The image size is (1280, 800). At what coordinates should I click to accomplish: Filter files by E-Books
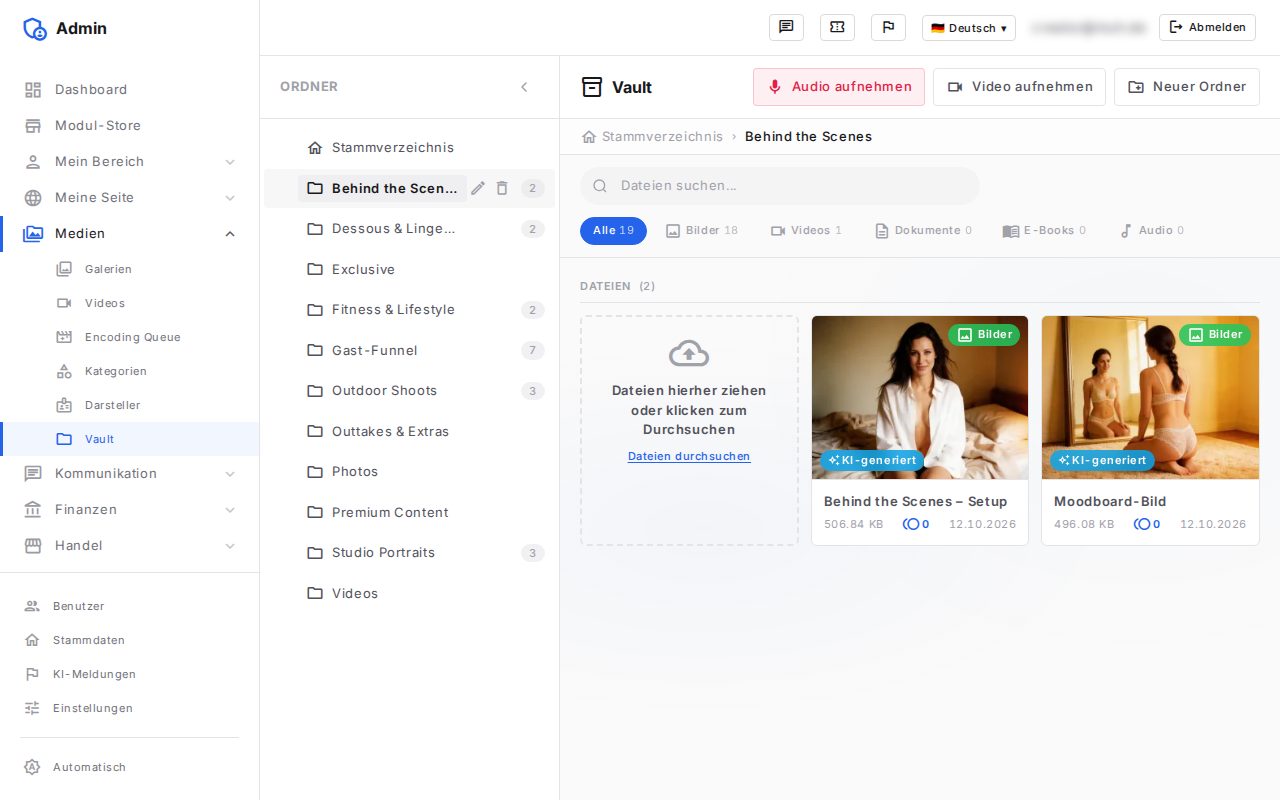click(1044, 231)
